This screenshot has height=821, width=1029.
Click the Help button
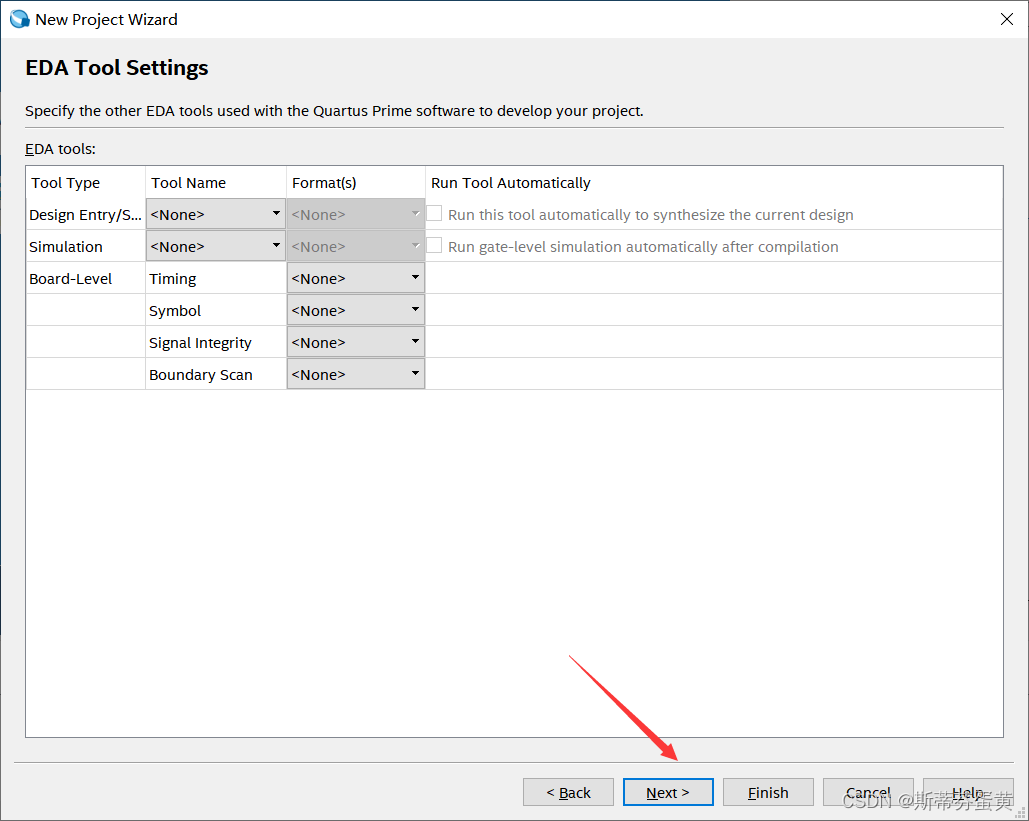968,792
